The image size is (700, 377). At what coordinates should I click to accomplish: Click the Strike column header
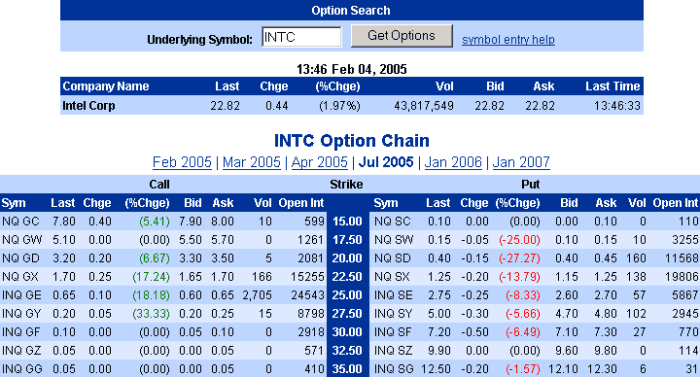pos(346,184)
